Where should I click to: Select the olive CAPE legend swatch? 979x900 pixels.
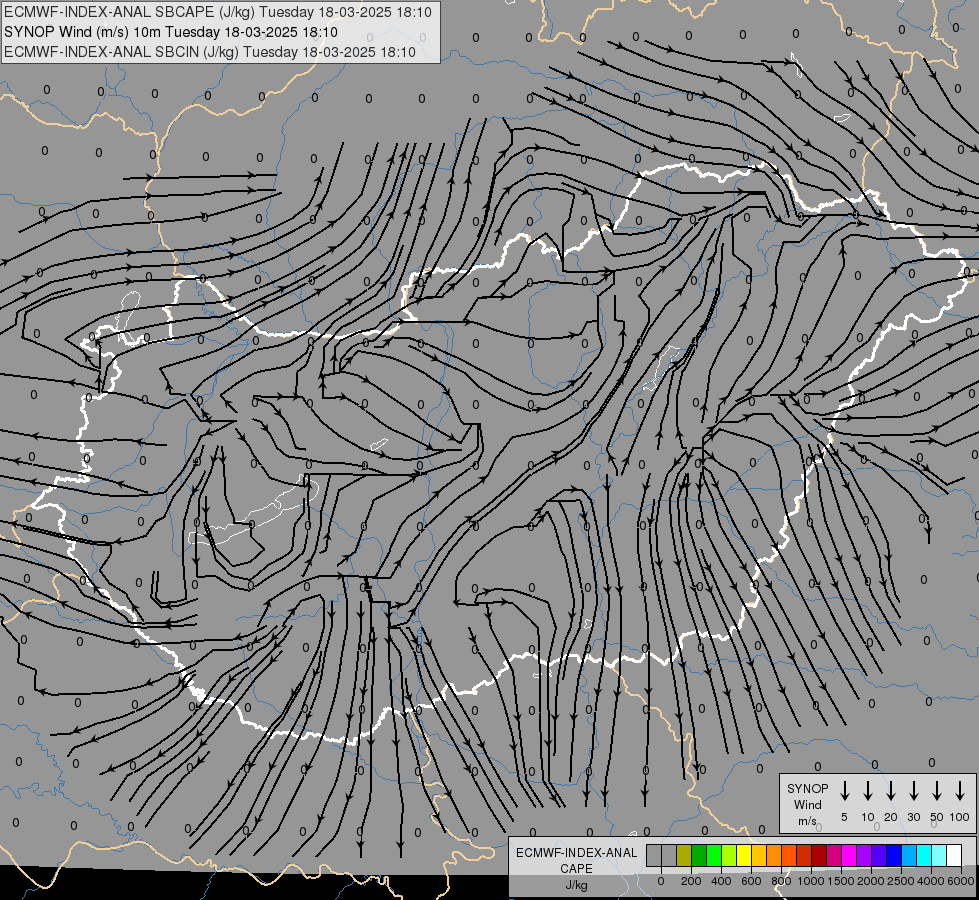point(684,855)
